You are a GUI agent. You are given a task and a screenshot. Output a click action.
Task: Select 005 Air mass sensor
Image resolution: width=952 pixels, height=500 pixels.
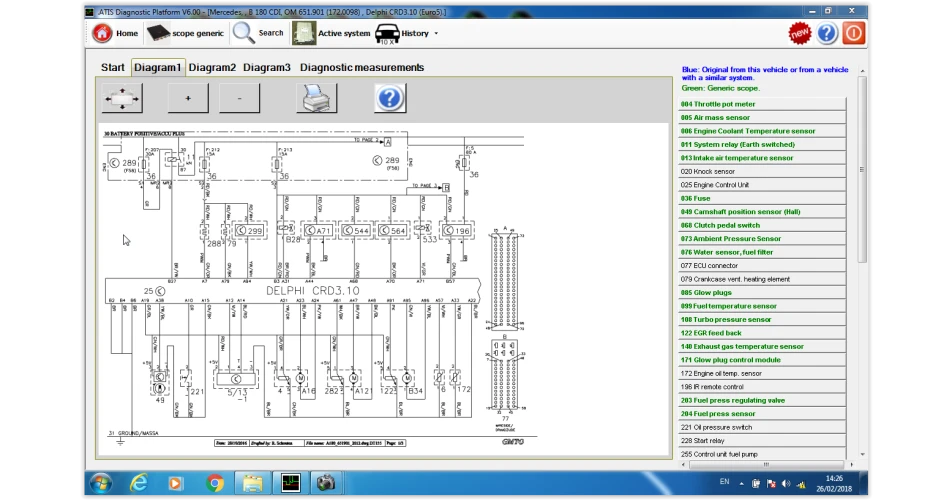point(762,118)
